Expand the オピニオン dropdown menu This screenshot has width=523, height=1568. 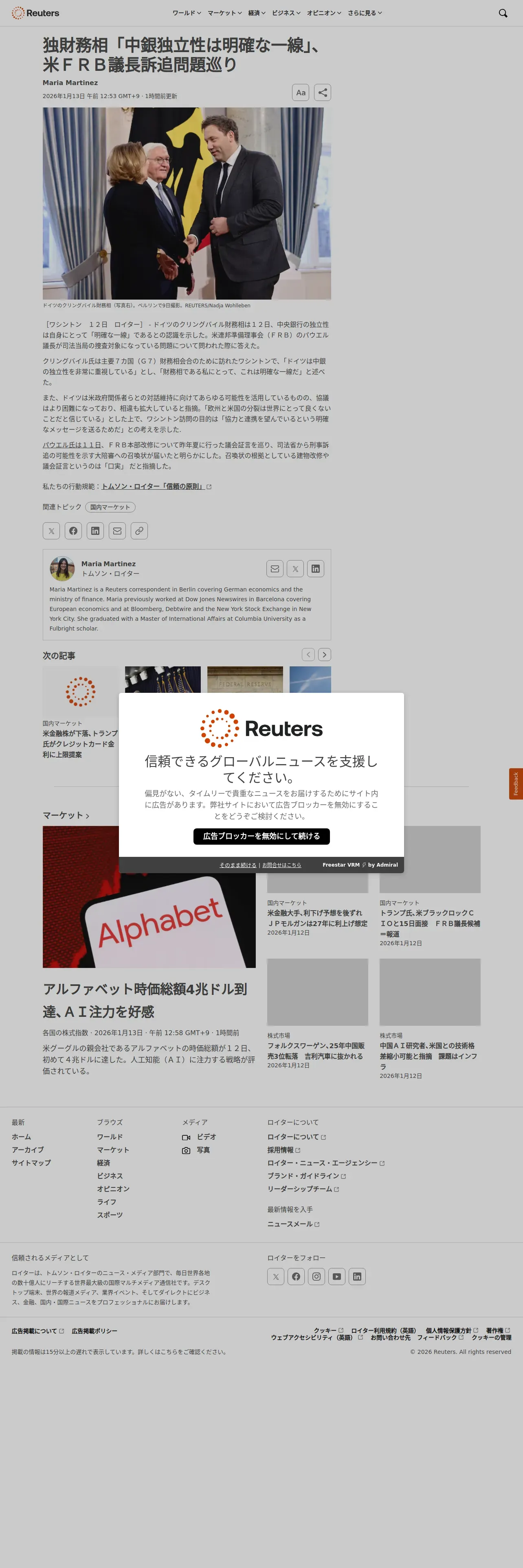324,13
